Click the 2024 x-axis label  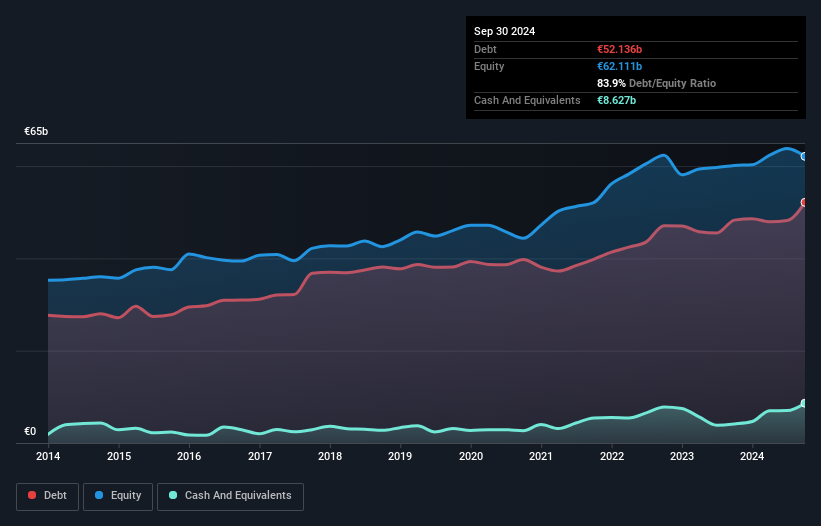(x=752, y=456)
